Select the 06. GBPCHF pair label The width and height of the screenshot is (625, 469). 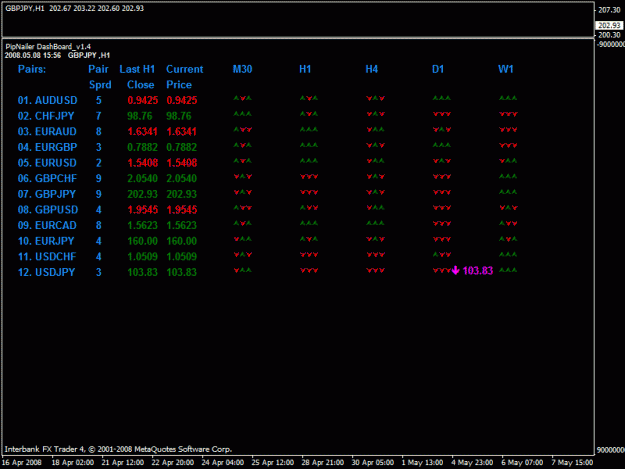pos(47,179)
